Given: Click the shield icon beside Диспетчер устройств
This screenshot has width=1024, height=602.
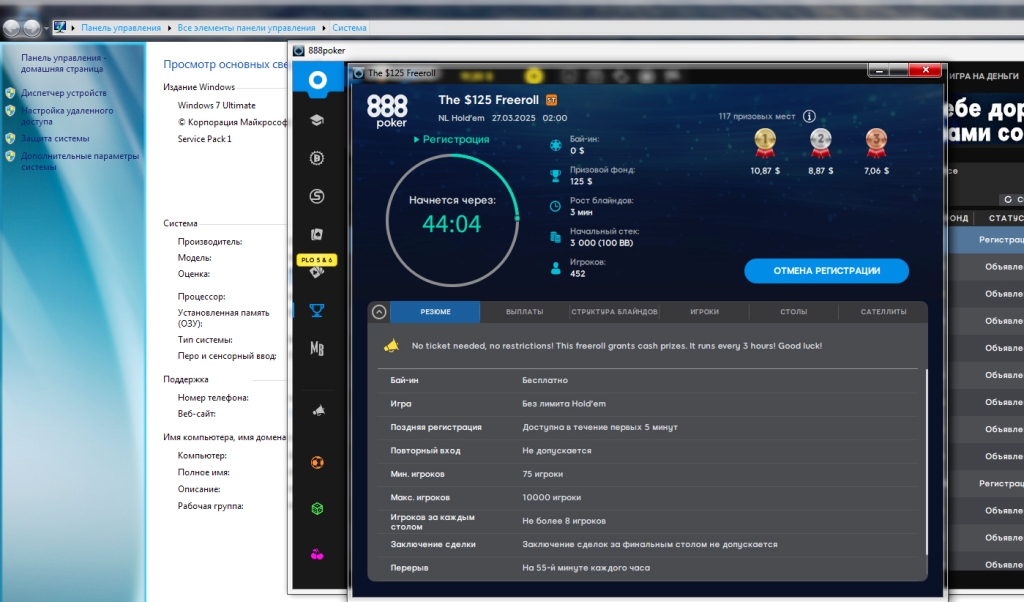Looking at the screenshot, I should point(10,93).
